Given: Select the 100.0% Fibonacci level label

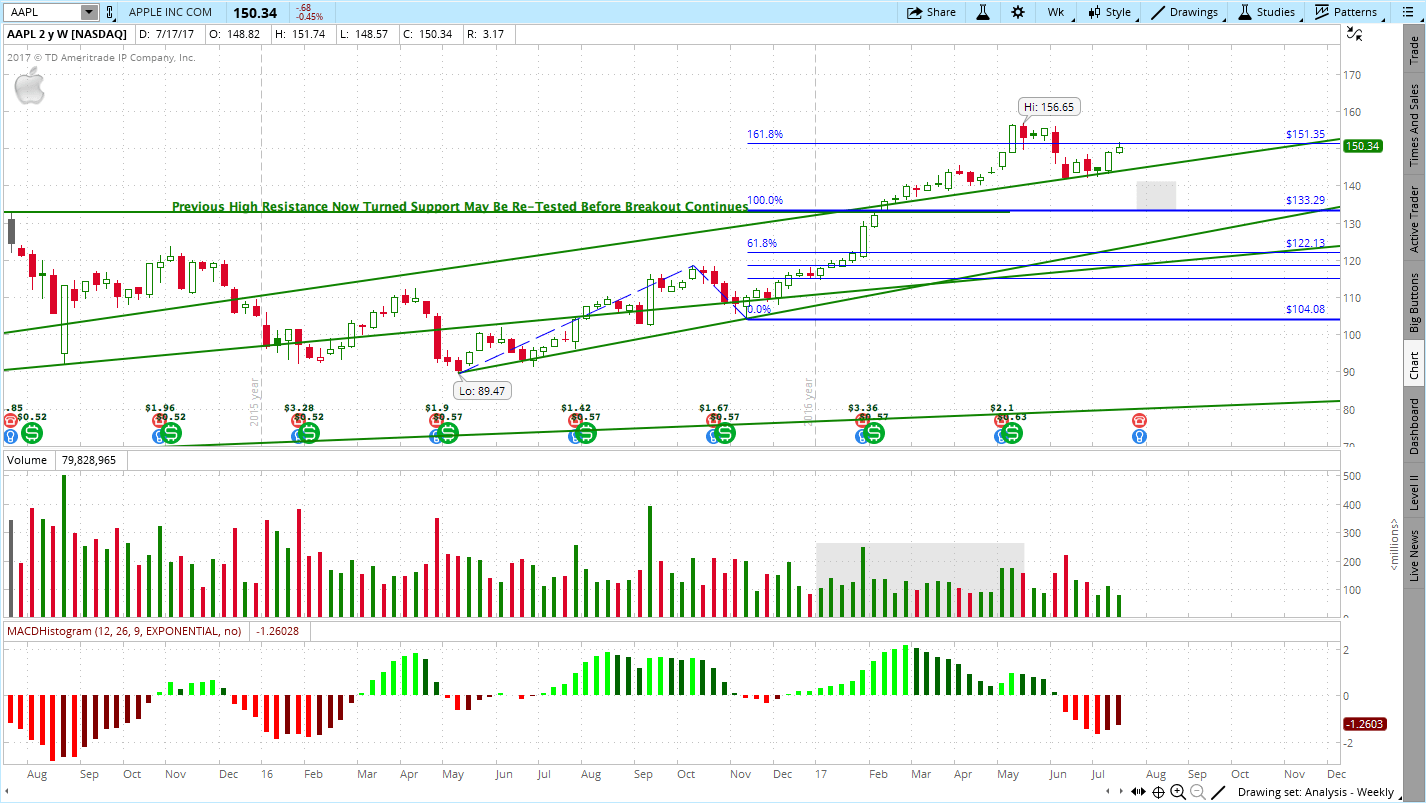Looking at the screenshot, I should (765, 201).
